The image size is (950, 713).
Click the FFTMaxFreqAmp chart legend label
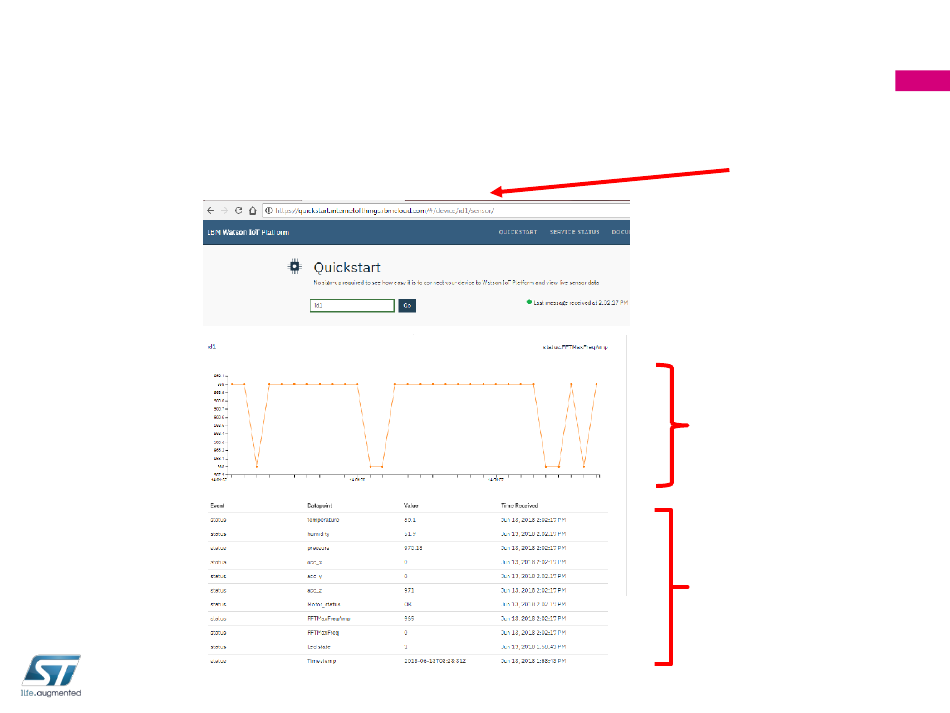(x=575, y=347)
